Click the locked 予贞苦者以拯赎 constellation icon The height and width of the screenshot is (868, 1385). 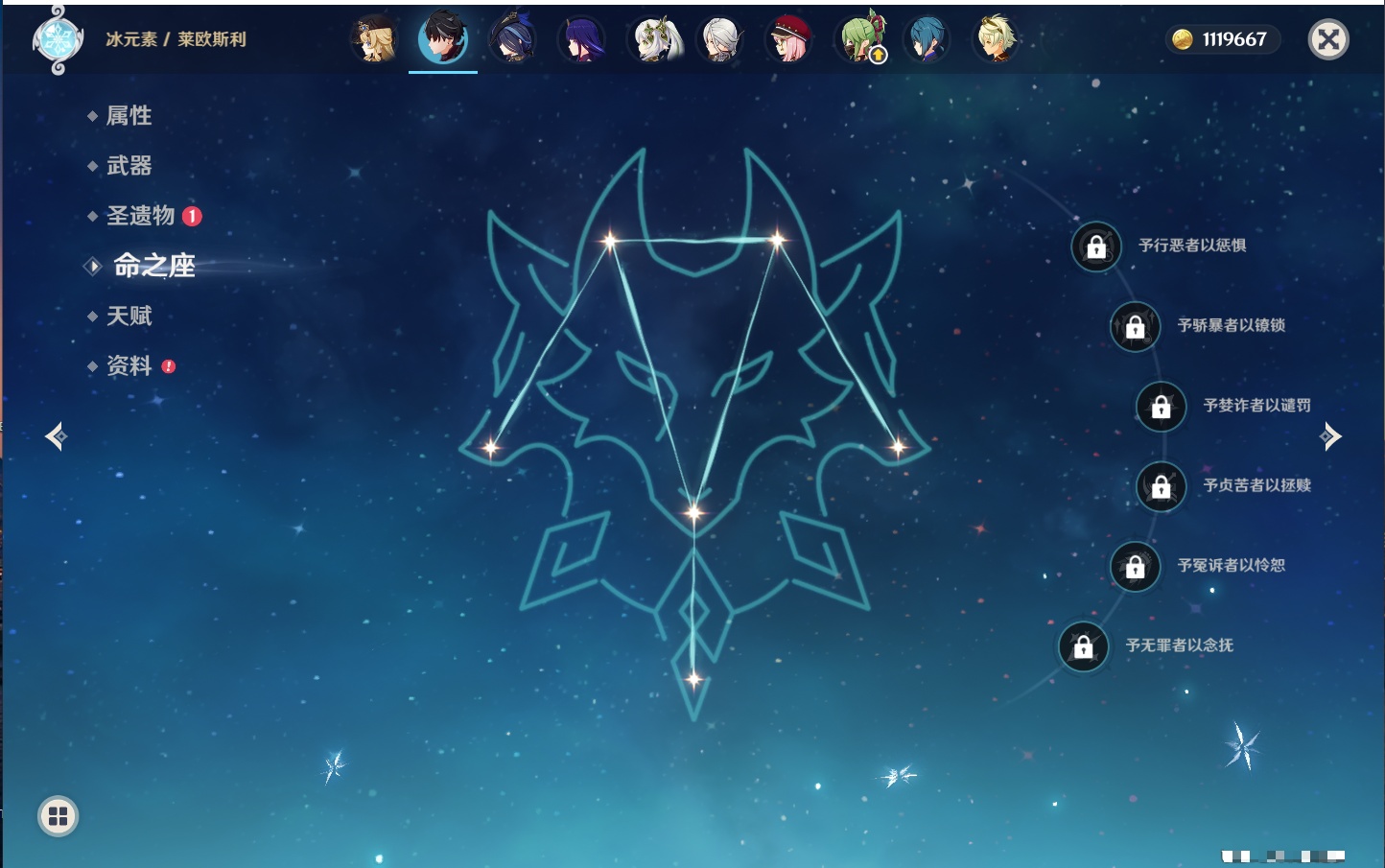(x=1162, y=486)
